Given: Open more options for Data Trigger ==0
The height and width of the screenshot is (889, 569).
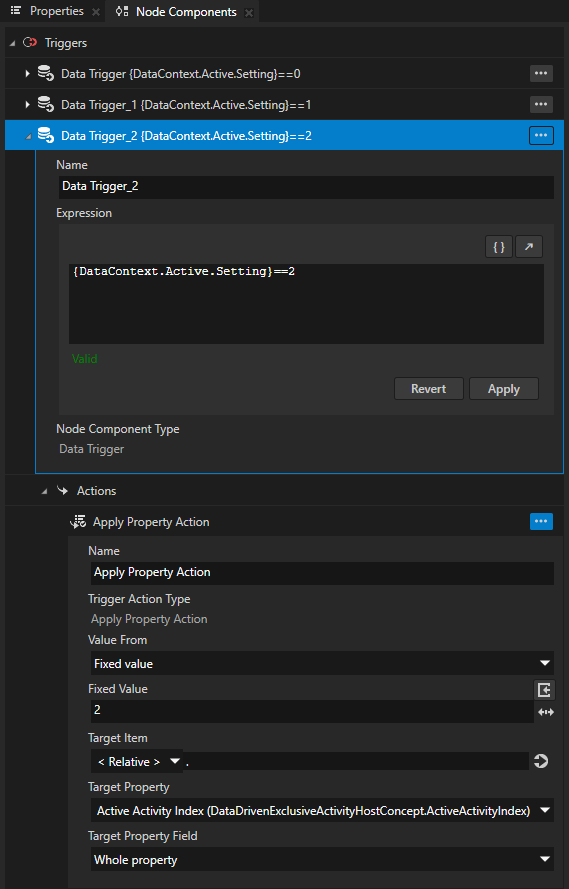Looking at the screenshot, I should click(x=541, y=73).
